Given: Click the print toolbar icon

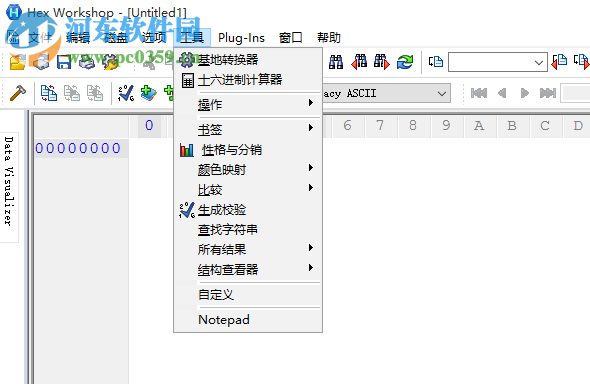Looking at the screenshot, I should tap(87, 62).
